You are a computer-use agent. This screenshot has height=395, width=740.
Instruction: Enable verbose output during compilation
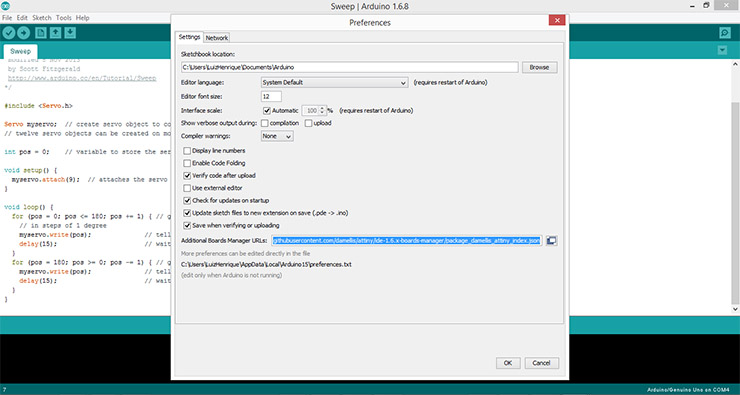click(265, 123)
